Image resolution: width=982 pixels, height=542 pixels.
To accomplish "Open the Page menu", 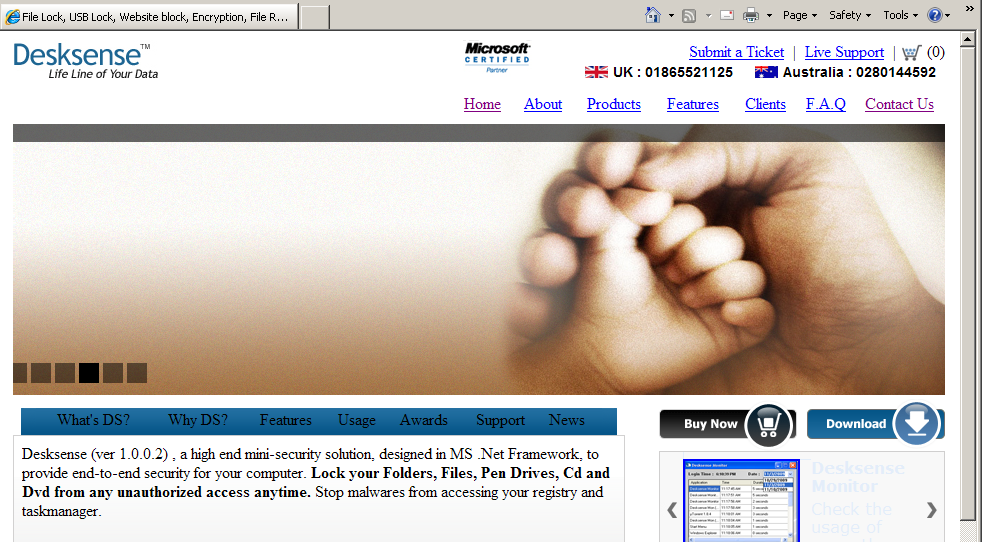I will pyautogui.click(x=800, y=15).
